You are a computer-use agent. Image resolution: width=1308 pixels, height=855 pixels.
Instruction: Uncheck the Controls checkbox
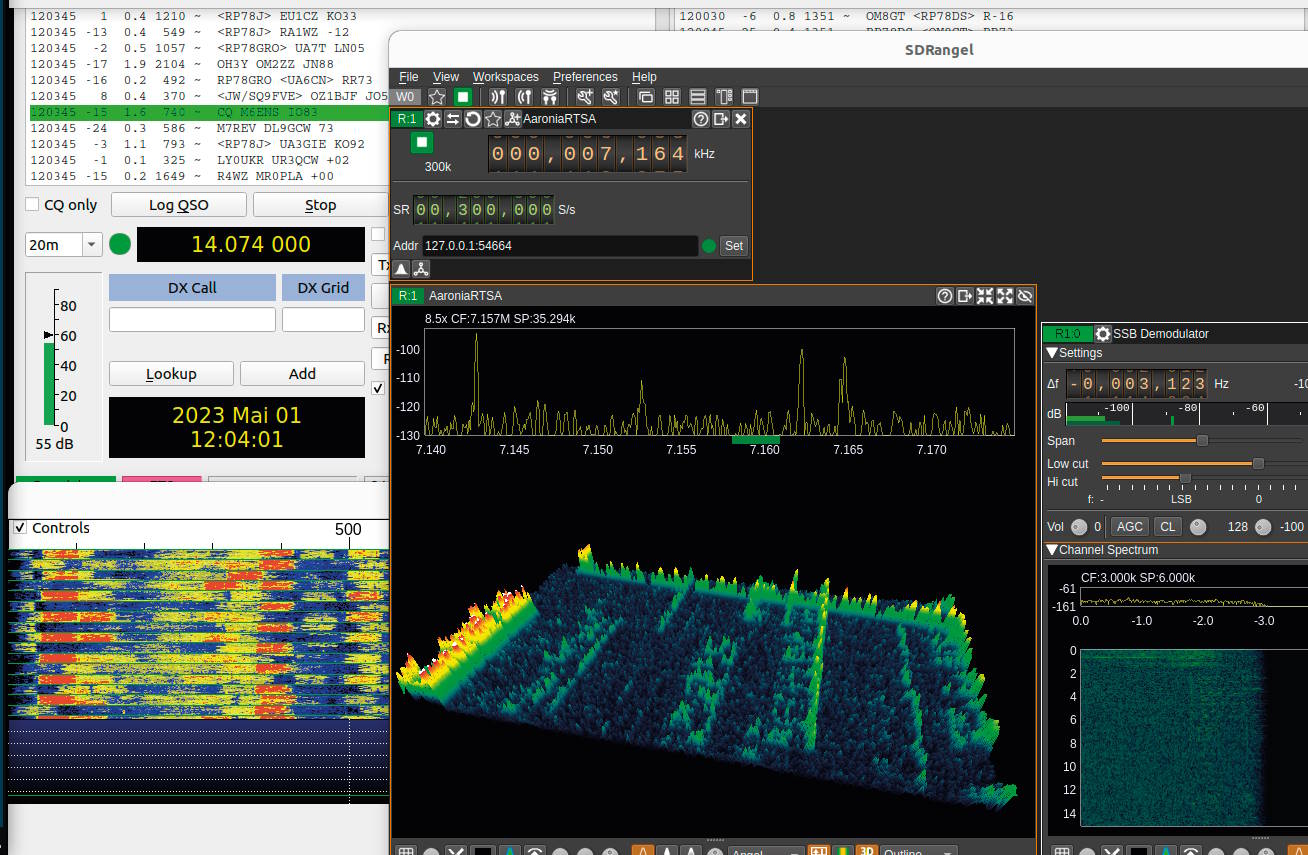point(20,528)
